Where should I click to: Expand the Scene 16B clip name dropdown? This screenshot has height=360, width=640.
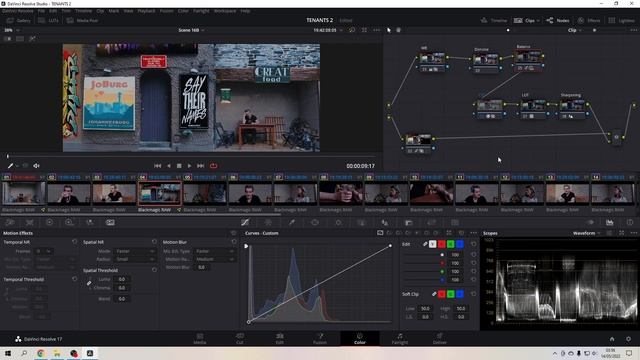tap(191, 30)
